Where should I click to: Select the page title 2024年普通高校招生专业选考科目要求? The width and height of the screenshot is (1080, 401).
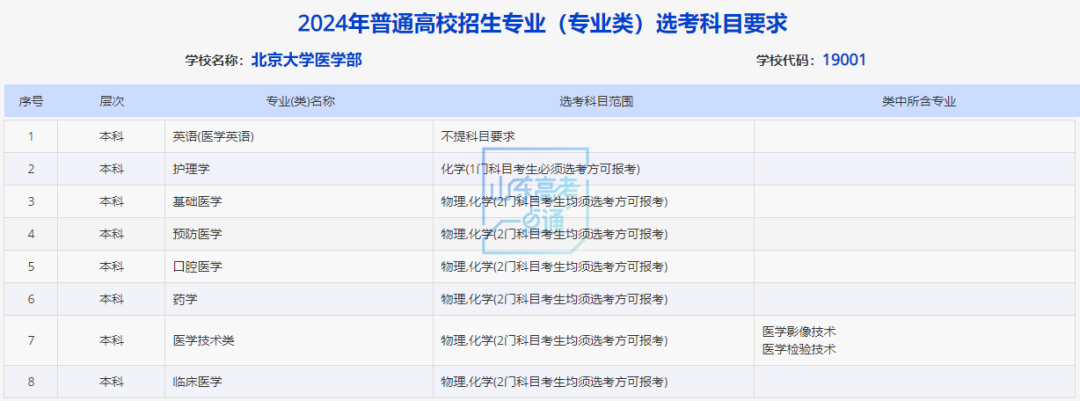tap(542, 24)
